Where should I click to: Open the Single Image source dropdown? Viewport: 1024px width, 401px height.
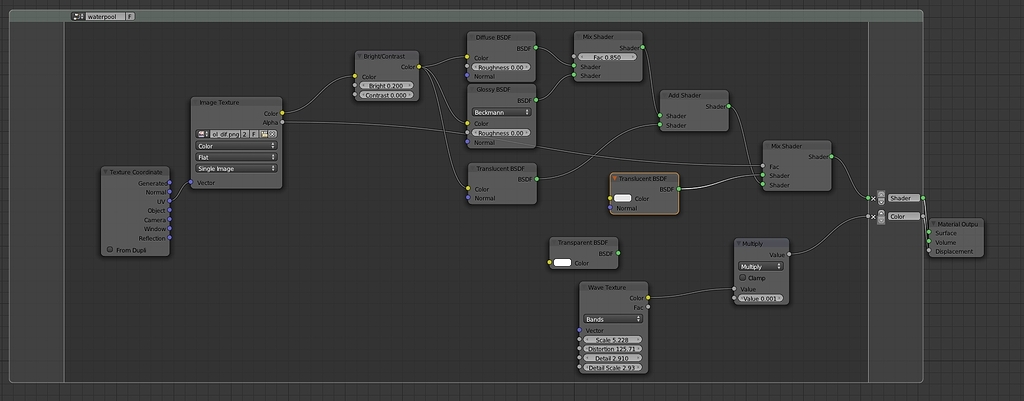click(x=236, y=168)
